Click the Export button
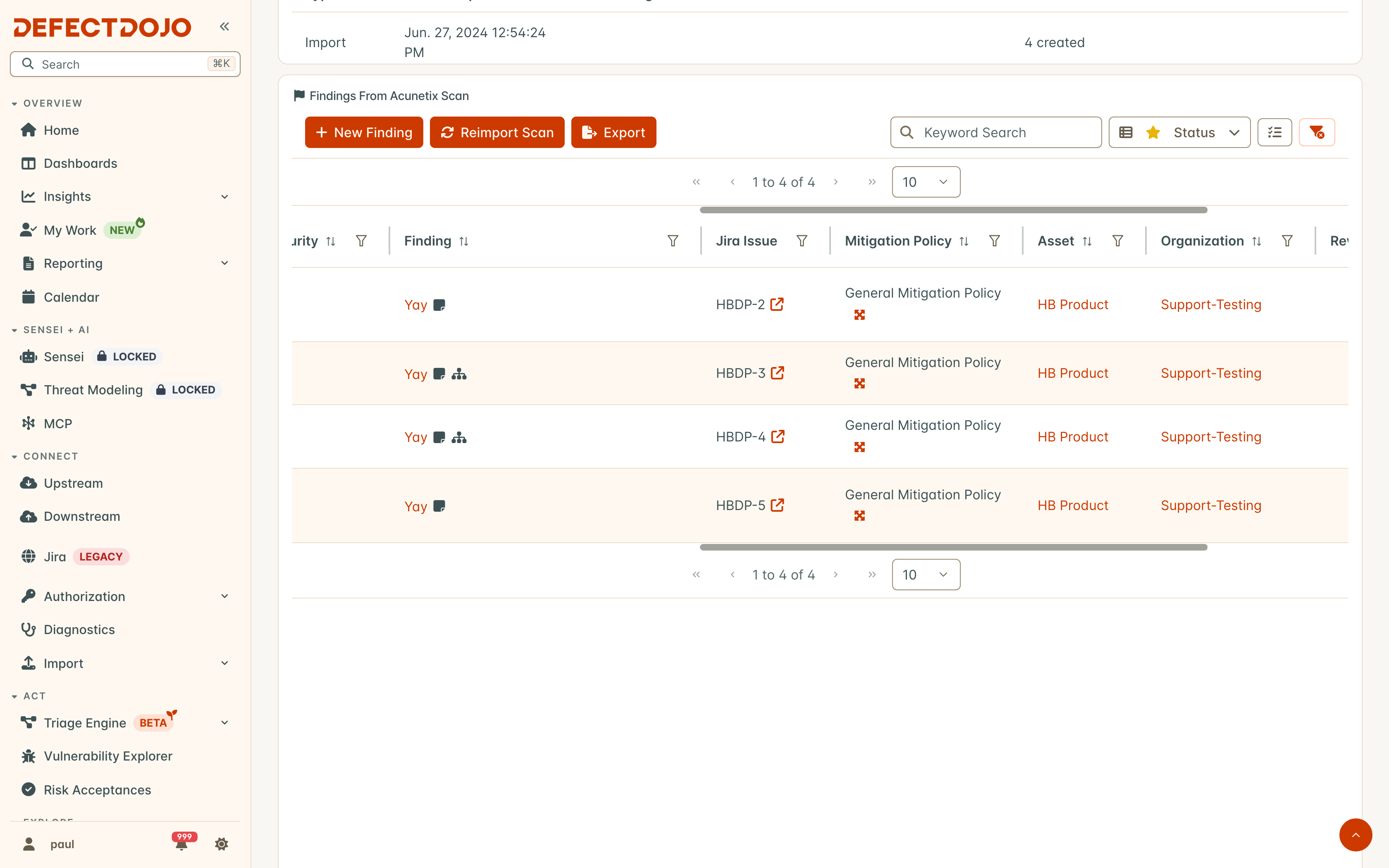Viewport: 1389px width, 868px height. [613, 133]
